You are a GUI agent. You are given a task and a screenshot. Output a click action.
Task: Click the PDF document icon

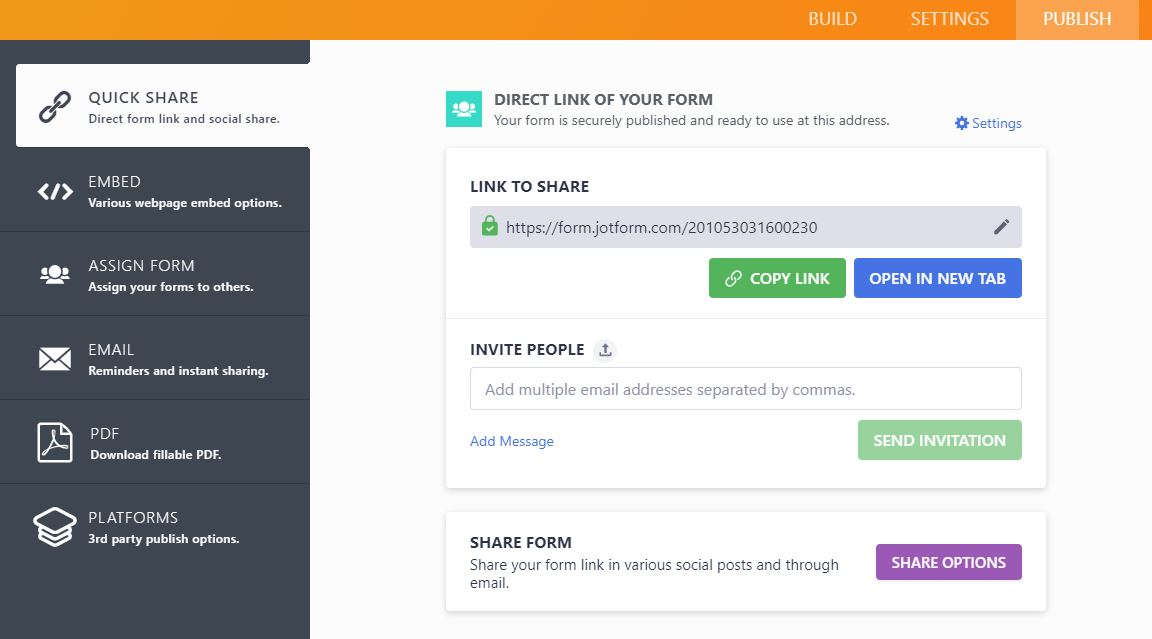(55, 442)
